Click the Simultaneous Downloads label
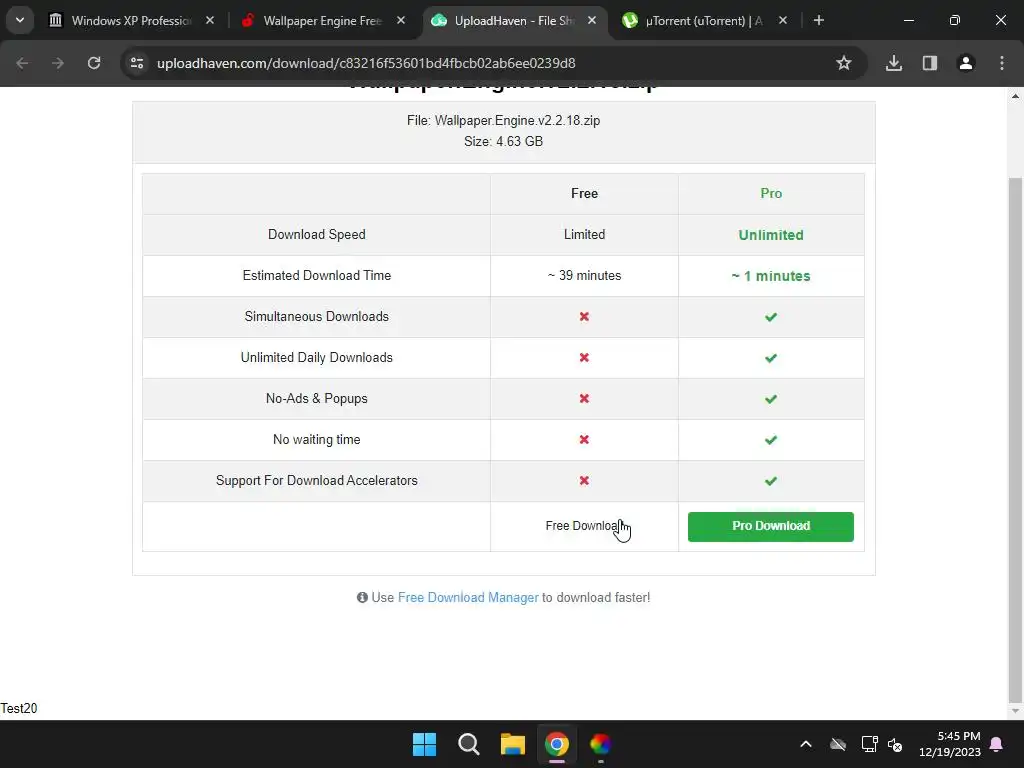This screenshot has width=1024, height=768. tap(317, 317)
